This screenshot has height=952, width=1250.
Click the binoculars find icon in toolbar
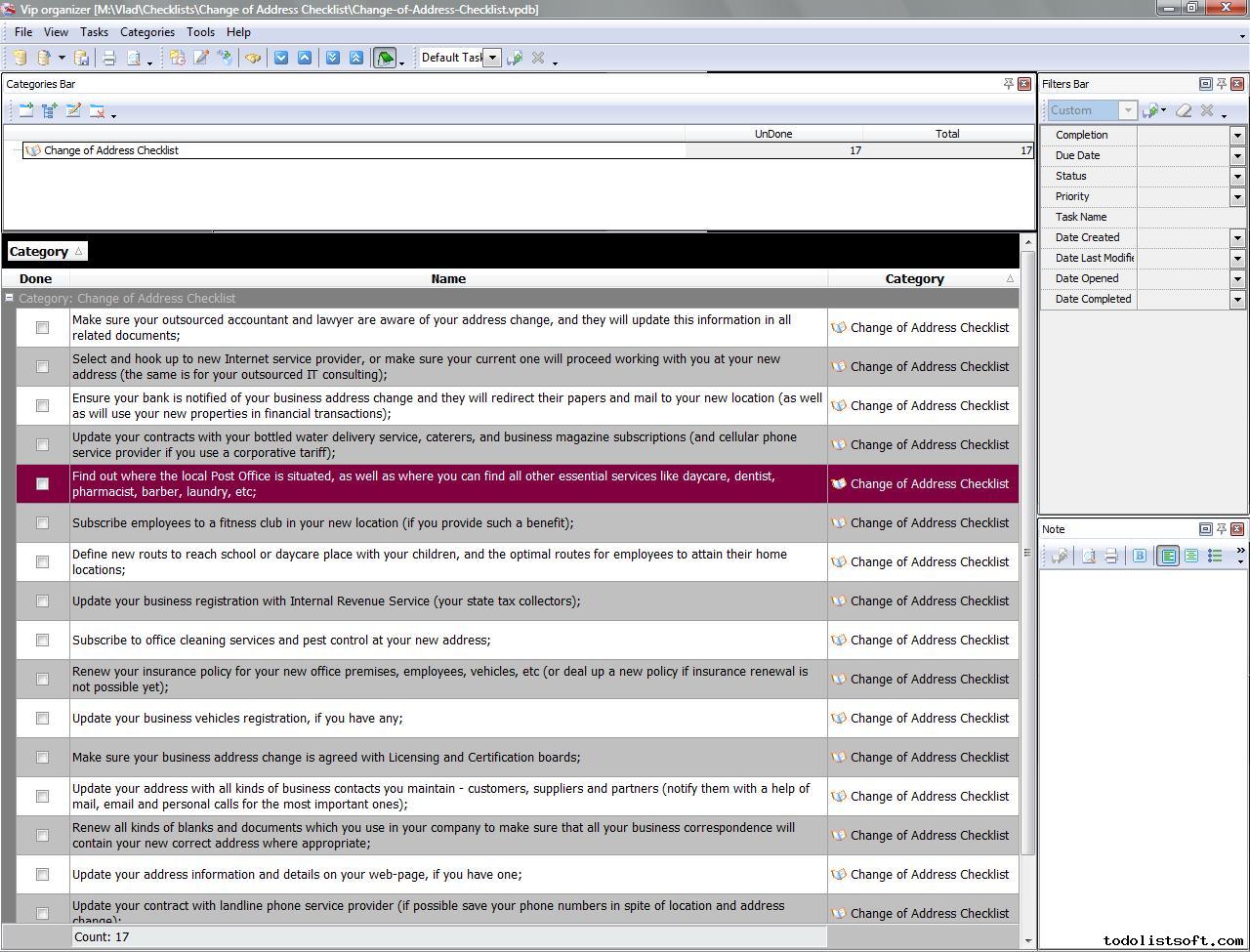(253, 59)
